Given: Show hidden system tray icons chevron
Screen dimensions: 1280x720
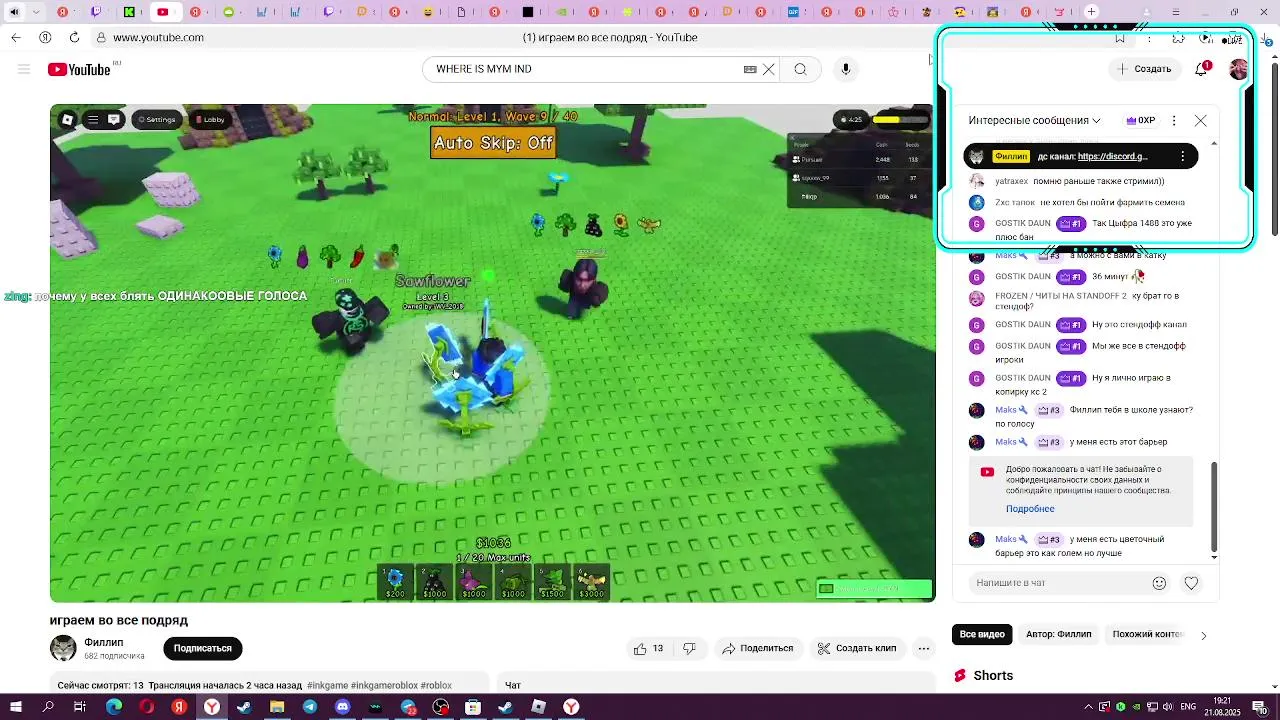Looking at the screenshot, I should tap(1091, 707).
